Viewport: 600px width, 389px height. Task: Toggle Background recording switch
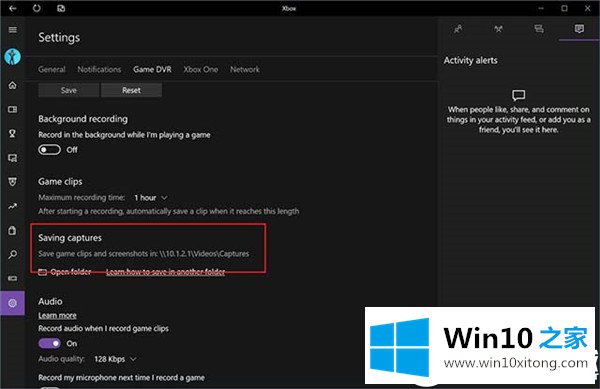pyautogui.click(x=49, y=150)
